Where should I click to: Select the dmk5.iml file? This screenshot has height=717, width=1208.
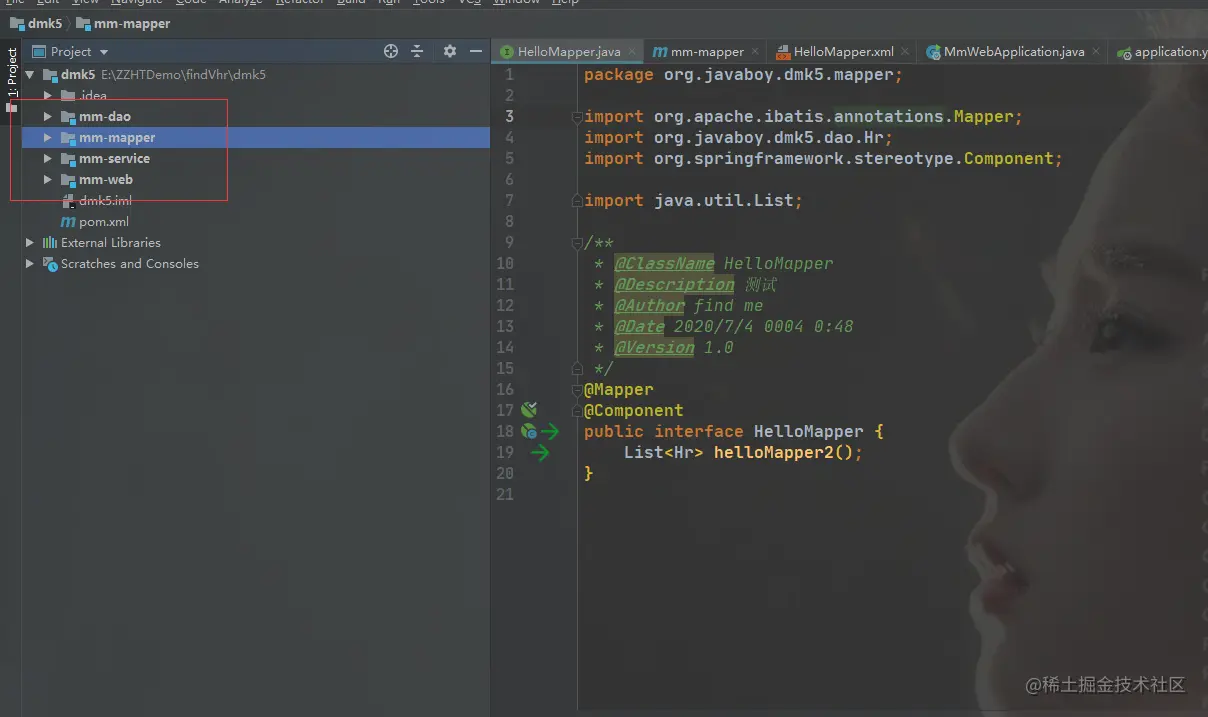tap(105, 201)
